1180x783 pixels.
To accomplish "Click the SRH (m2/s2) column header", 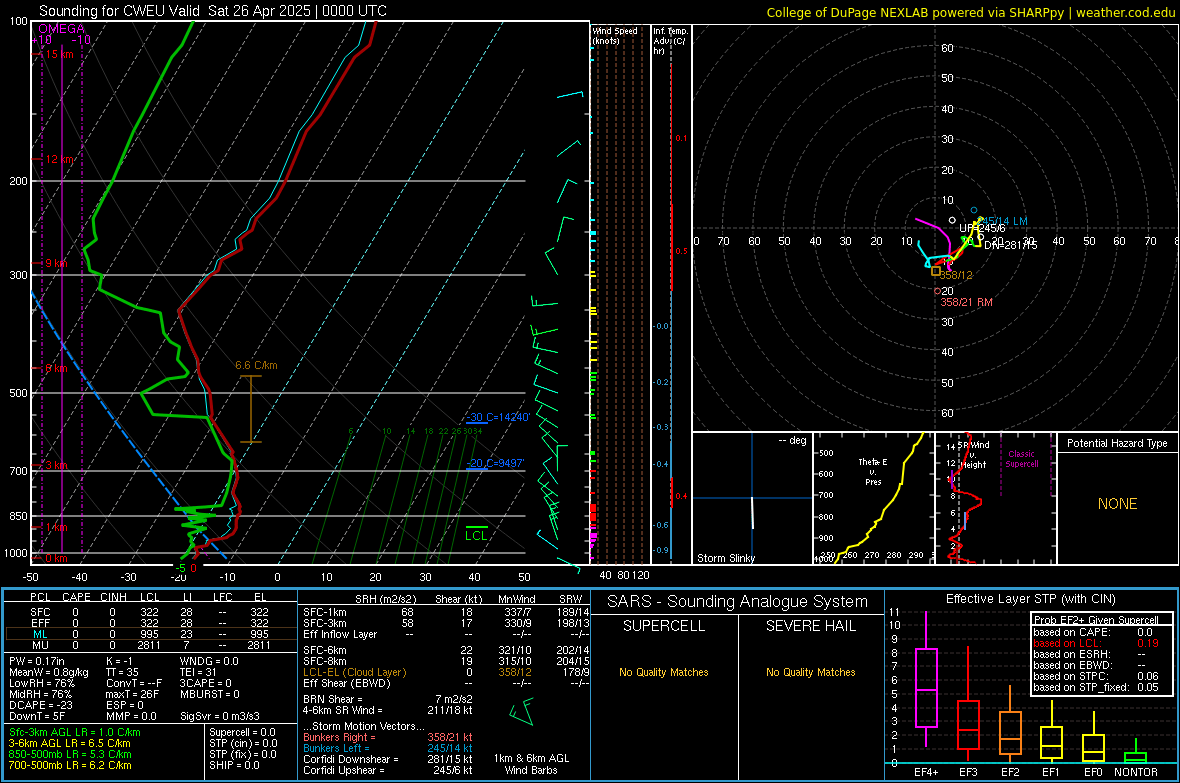I will click(x=385, y=599).
